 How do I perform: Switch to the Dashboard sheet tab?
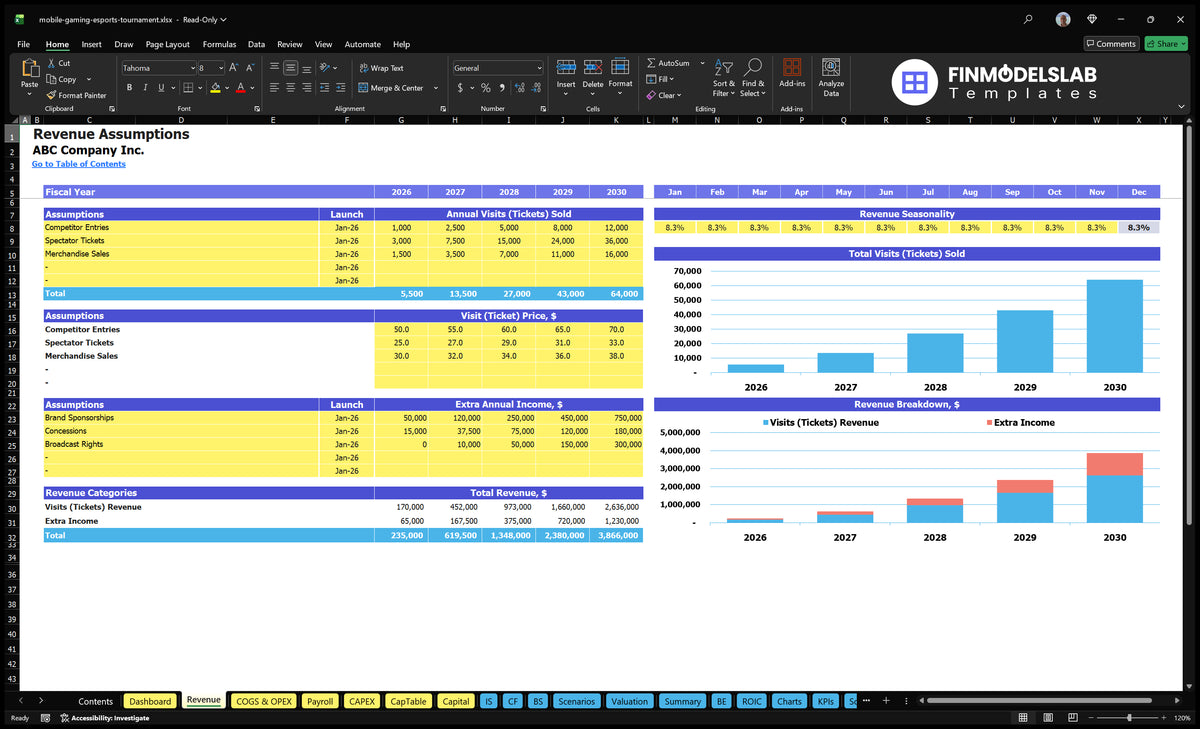pos(151,701)
